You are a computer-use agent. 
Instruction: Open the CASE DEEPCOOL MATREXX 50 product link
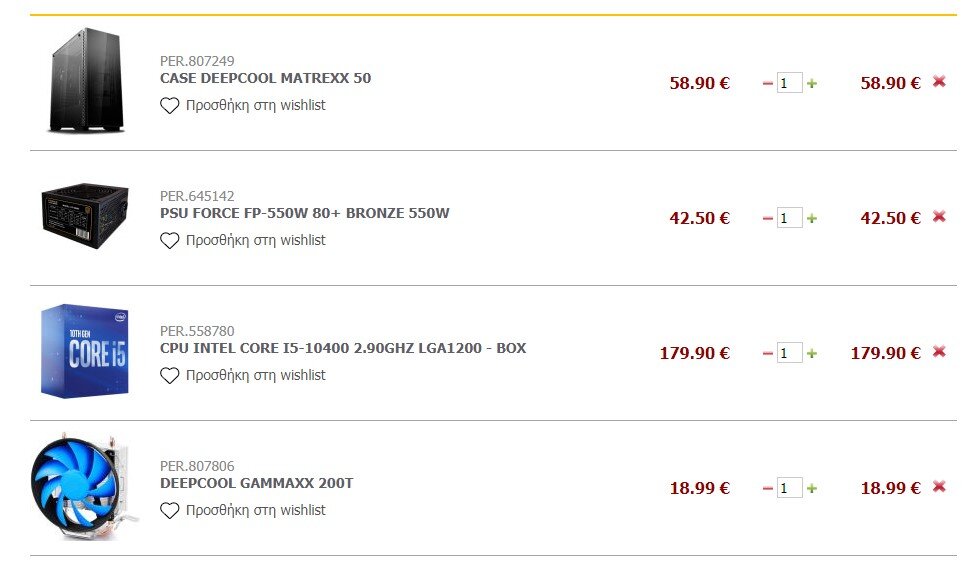click(265, 78)
